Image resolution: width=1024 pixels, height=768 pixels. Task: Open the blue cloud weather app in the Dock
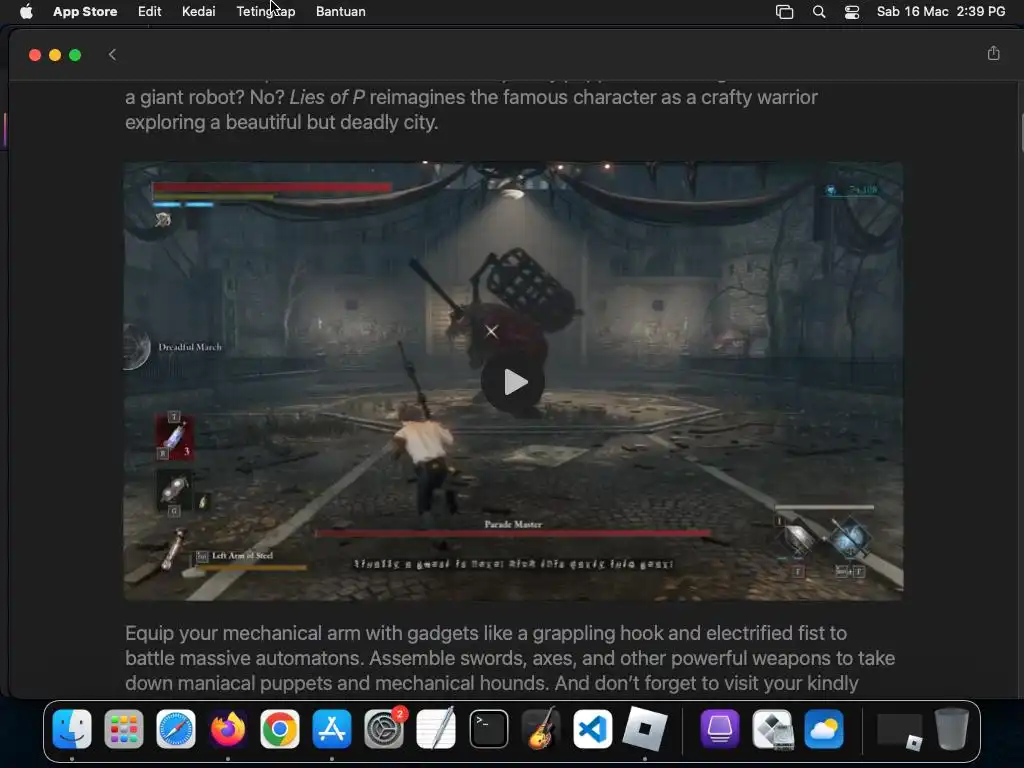click(x=824, y=729)
